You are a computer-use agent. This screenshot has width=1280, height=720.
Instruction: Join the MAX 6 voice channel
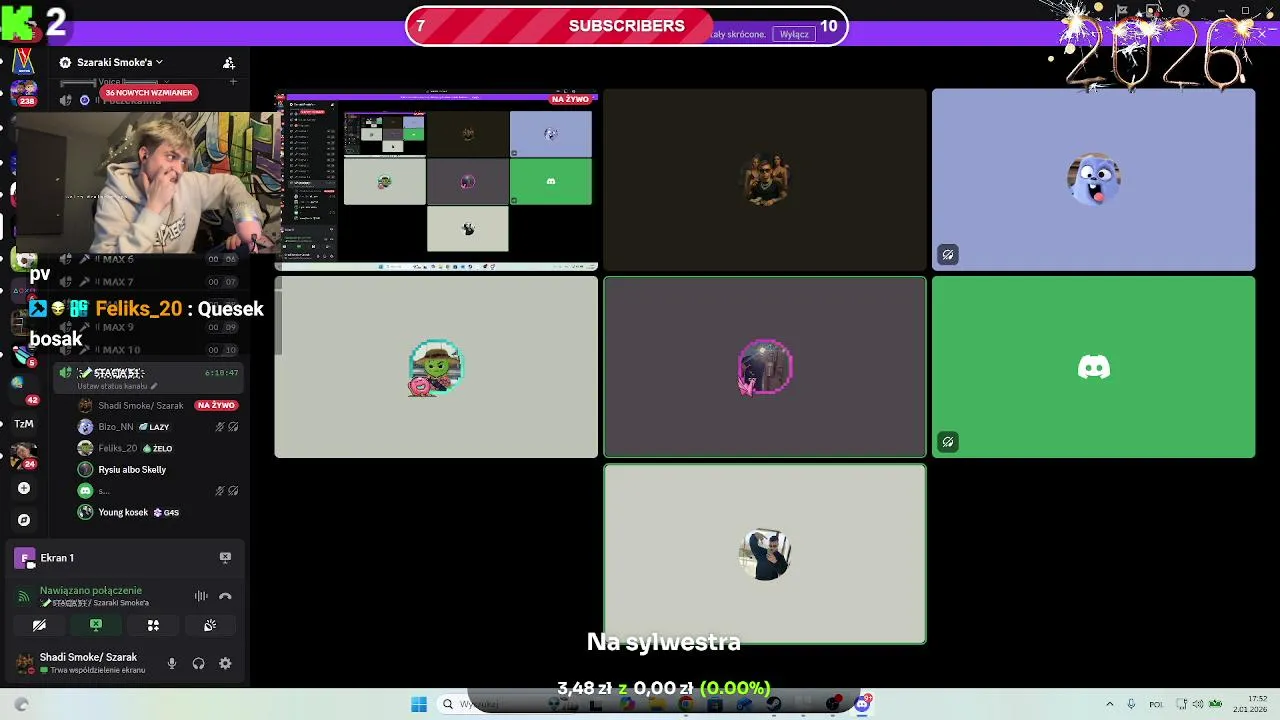tap(150, 259)
